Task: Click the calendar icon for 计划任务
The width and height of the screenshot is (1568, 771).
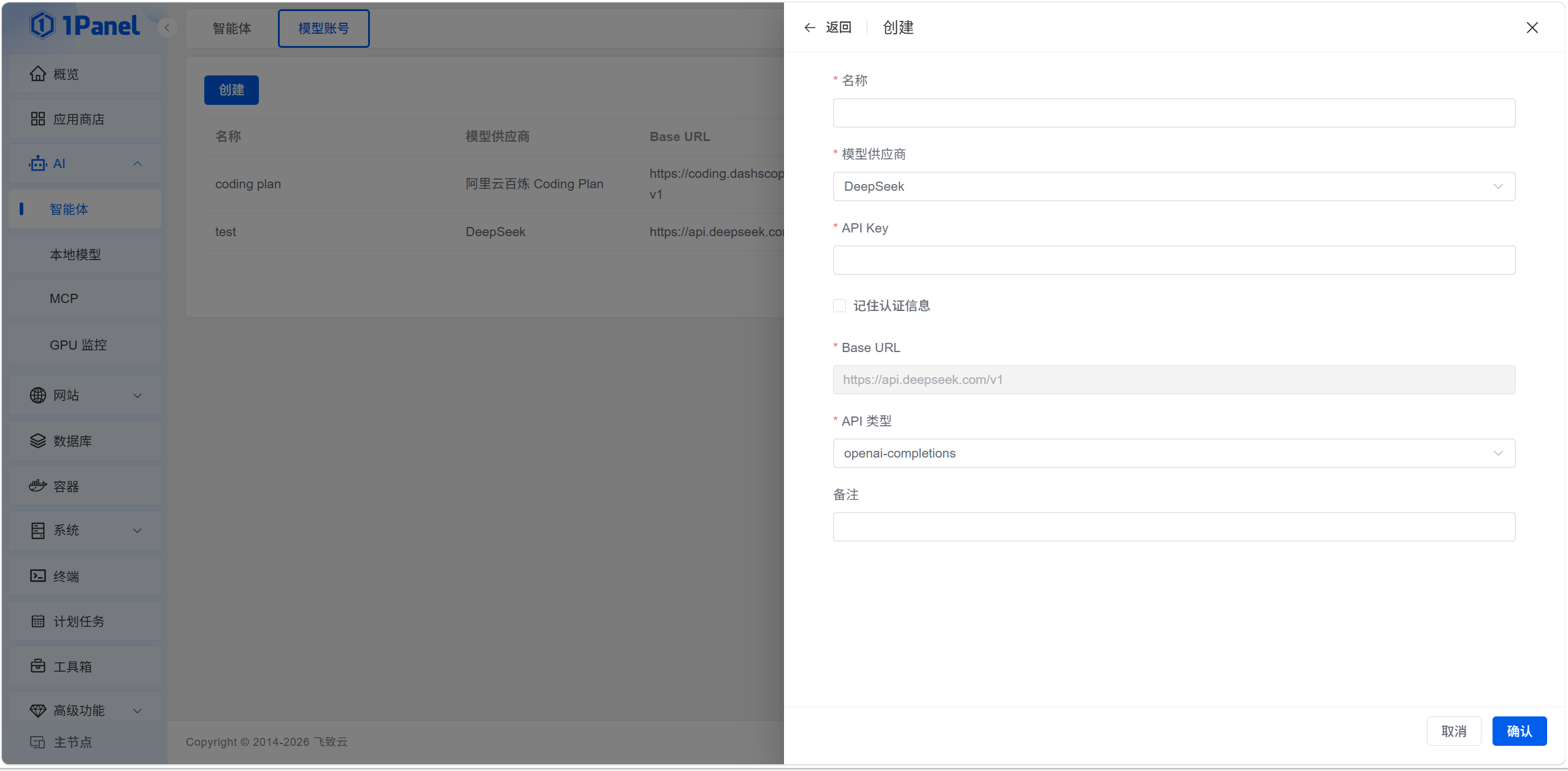Action: coord(38,621)
